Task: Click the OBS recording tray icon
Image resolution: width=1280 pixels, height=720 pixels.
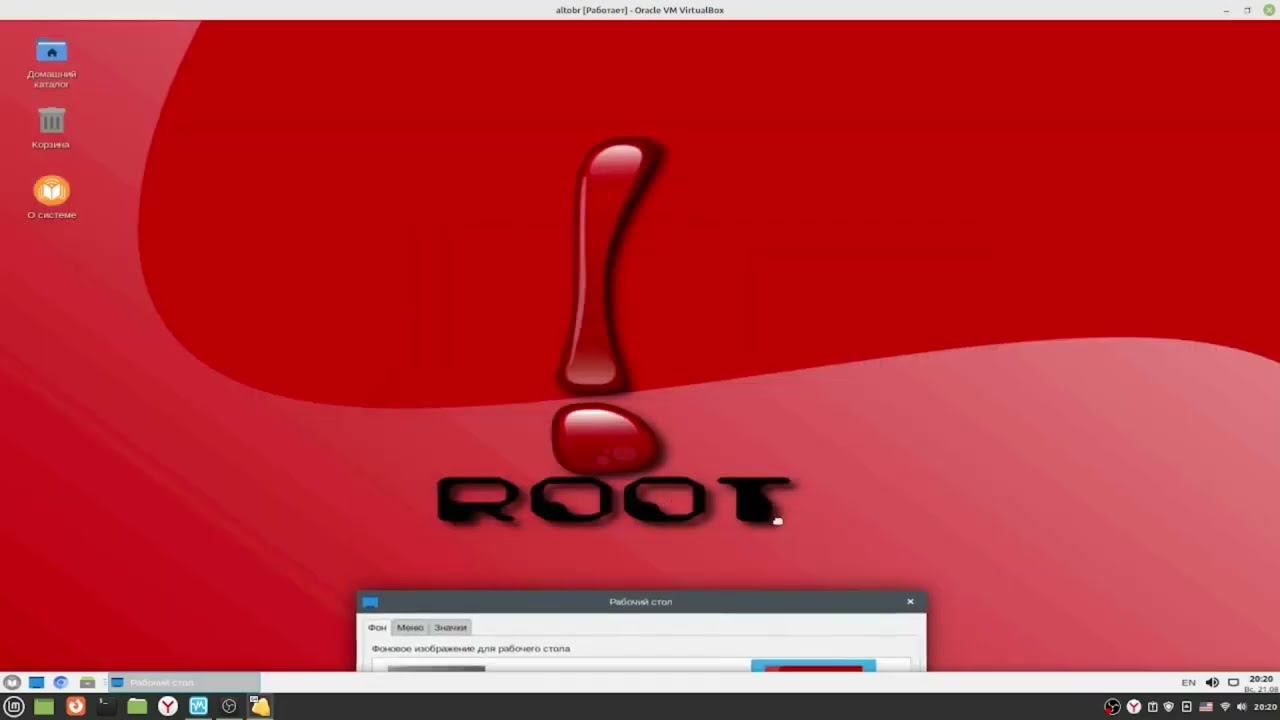Action: tap(1112, 707)
